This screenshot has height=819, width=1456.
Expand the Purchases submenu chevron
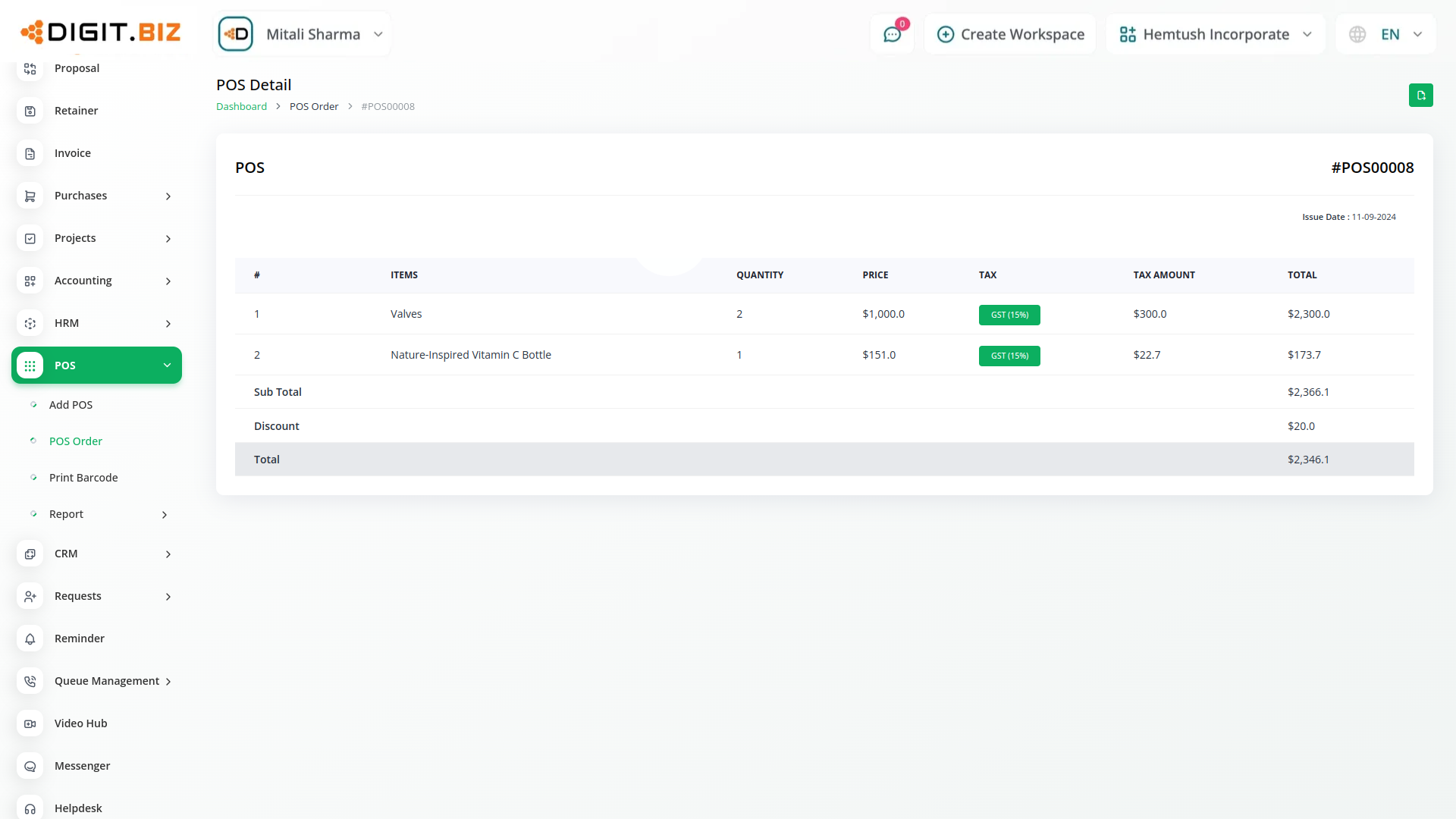[168, 196]
